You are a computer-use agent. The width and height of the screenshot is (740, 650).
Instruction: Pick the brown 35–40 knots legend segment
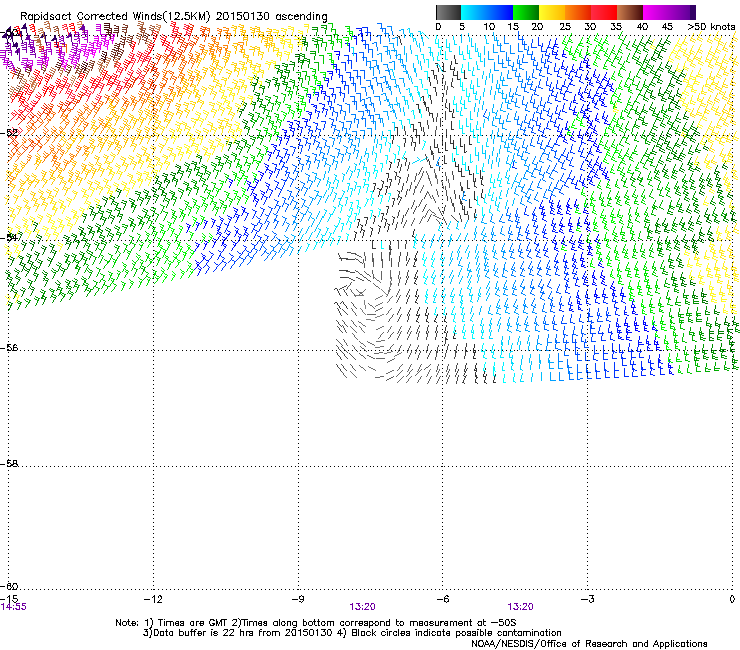630,12
